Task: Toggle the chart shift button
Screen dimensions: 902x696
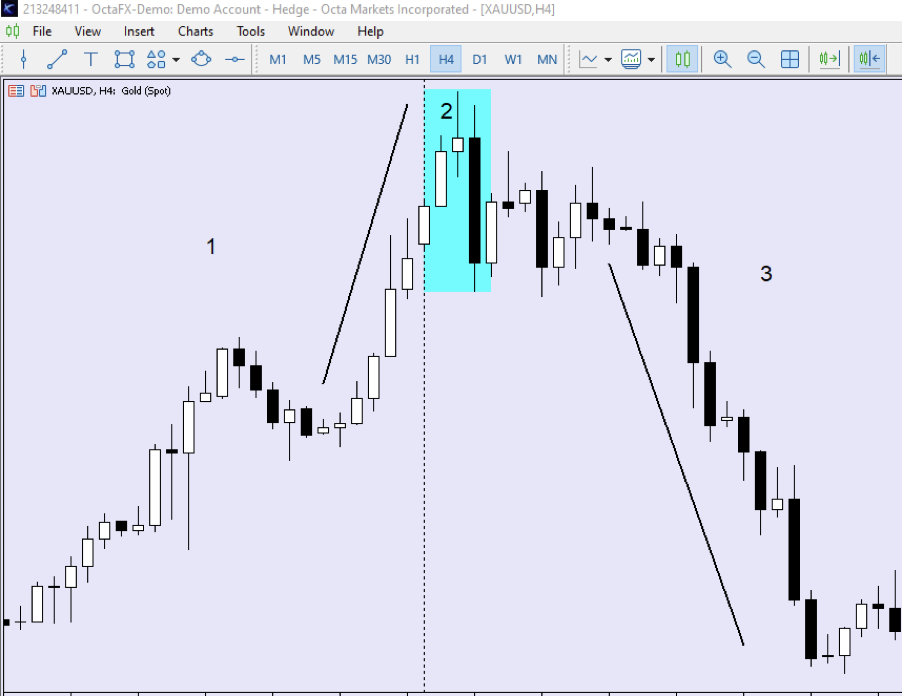Action: tap(869, 59)
